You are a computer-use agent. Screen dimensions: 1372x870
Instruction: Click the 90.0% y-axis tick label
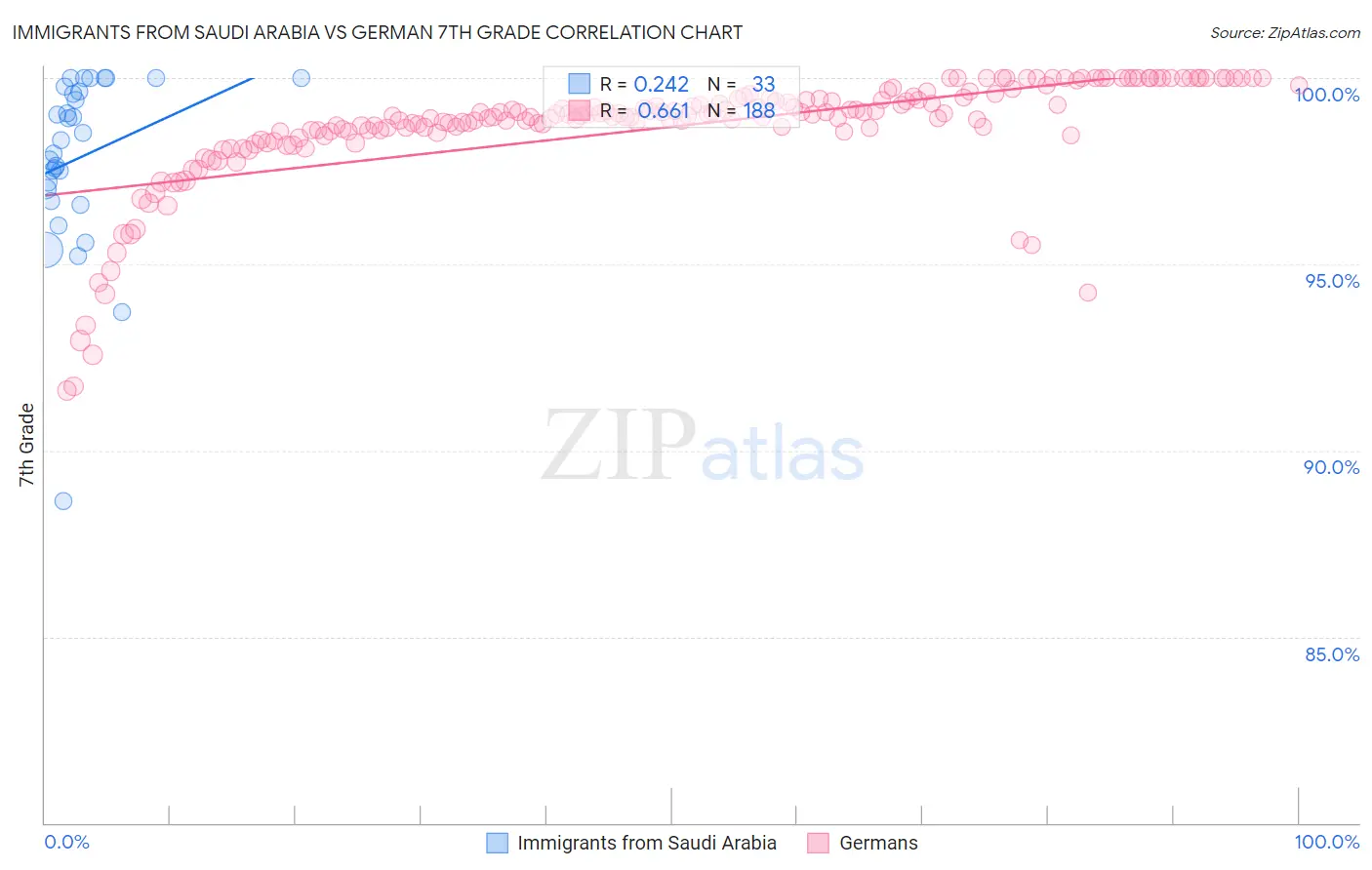pos(1332,467)
